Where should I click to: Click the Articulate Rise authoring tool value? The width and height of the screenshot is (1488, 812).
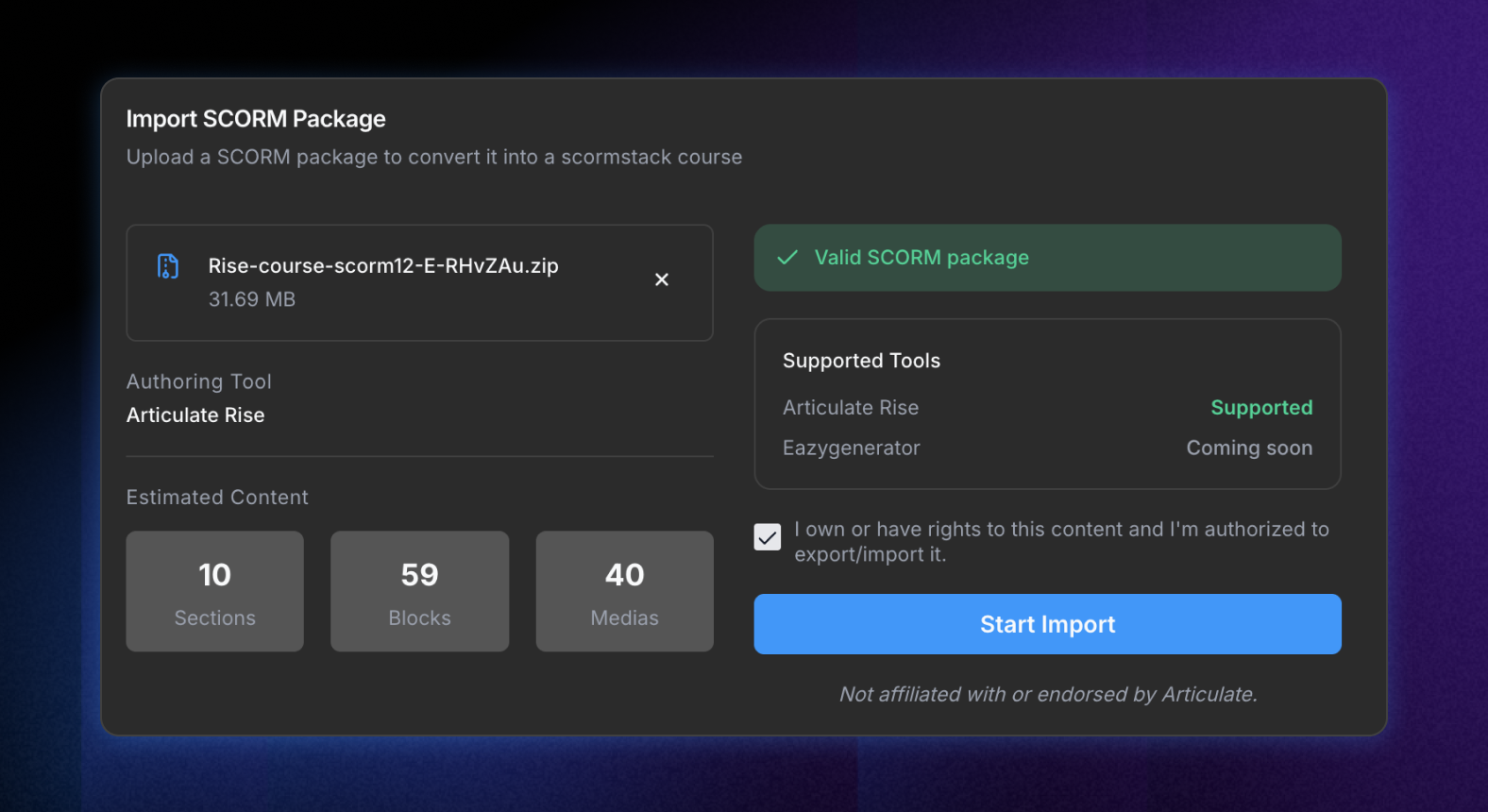tap(195, 415)
